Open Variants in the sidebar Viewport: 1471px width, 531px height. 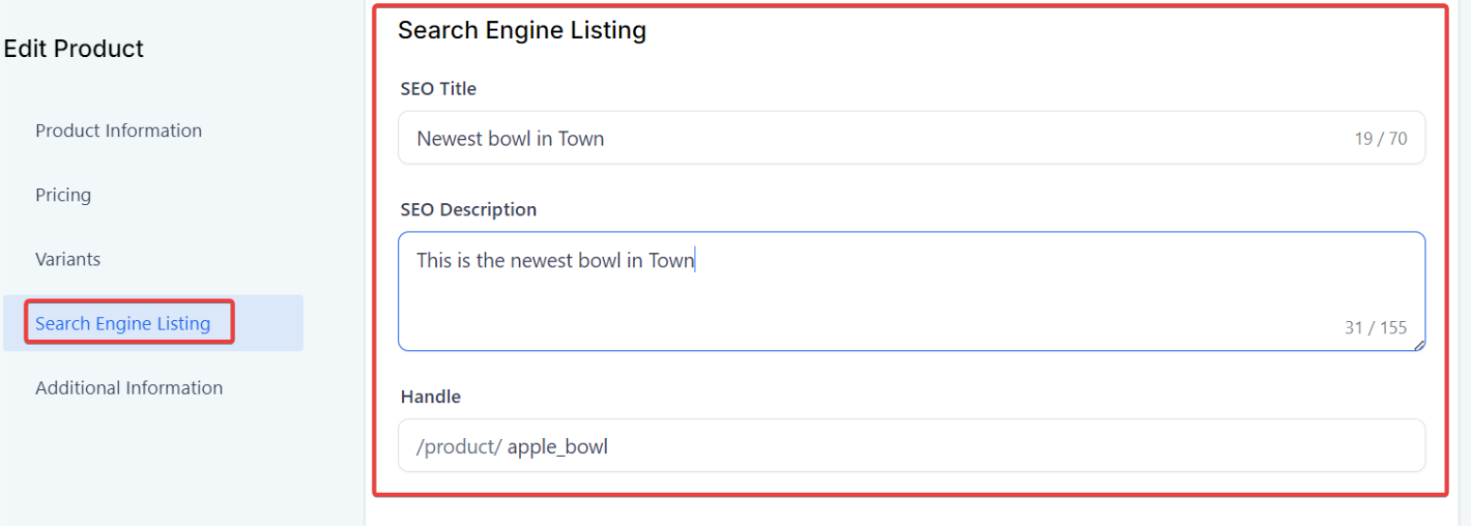(68, 259)
